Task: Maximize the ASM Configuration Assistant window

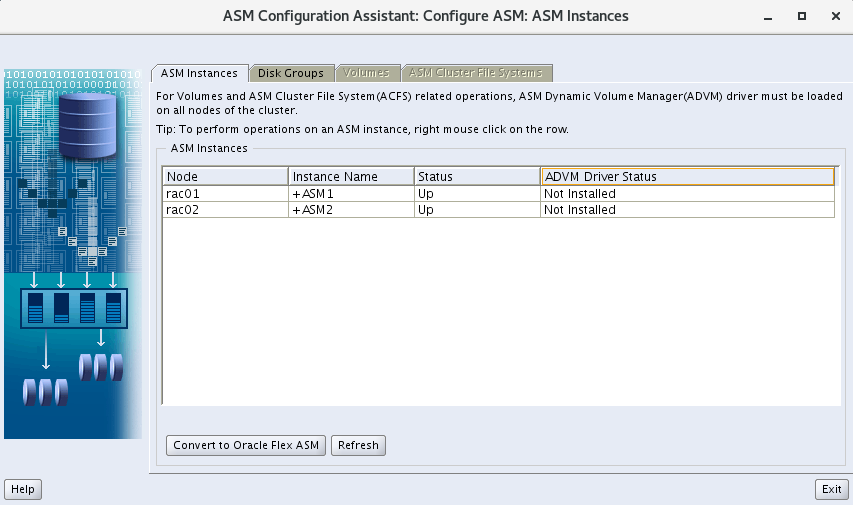Action: click(801, 17)
